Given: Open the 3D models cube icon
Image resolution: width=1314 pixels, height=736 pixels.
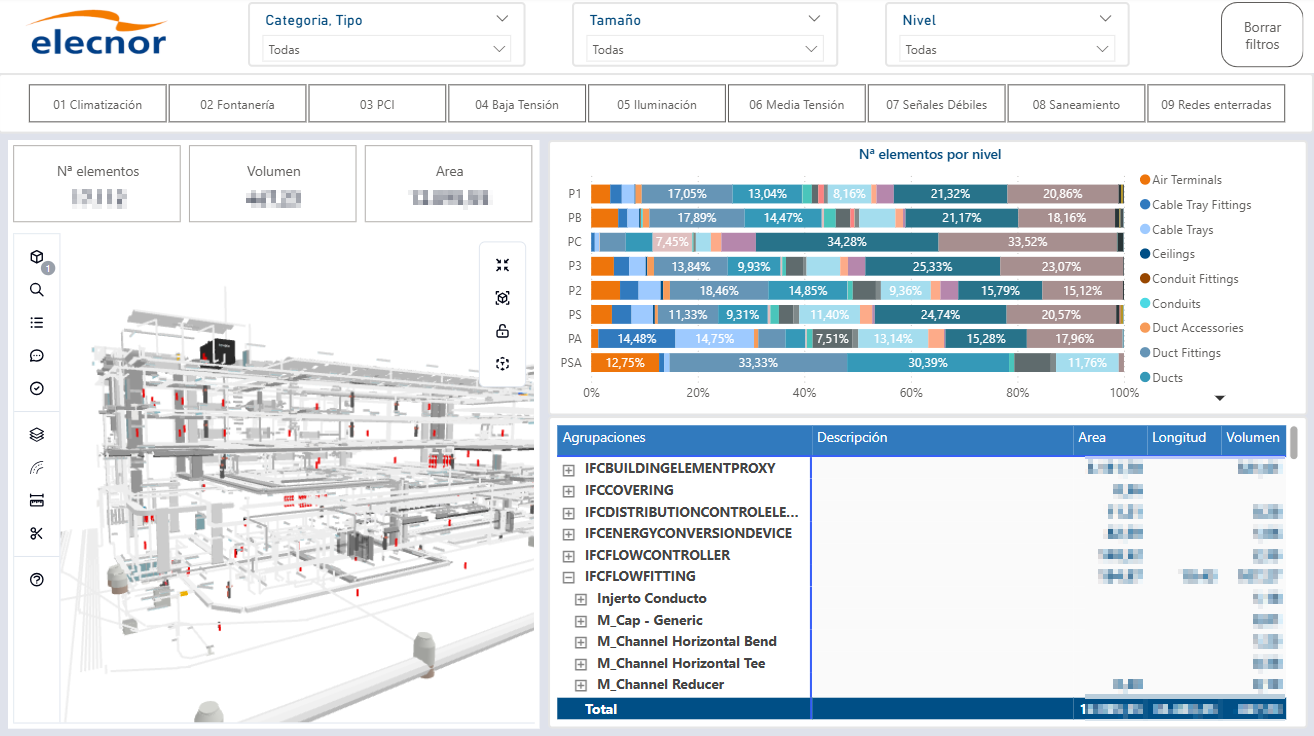Looking at the screenshot, I should 37,257.
